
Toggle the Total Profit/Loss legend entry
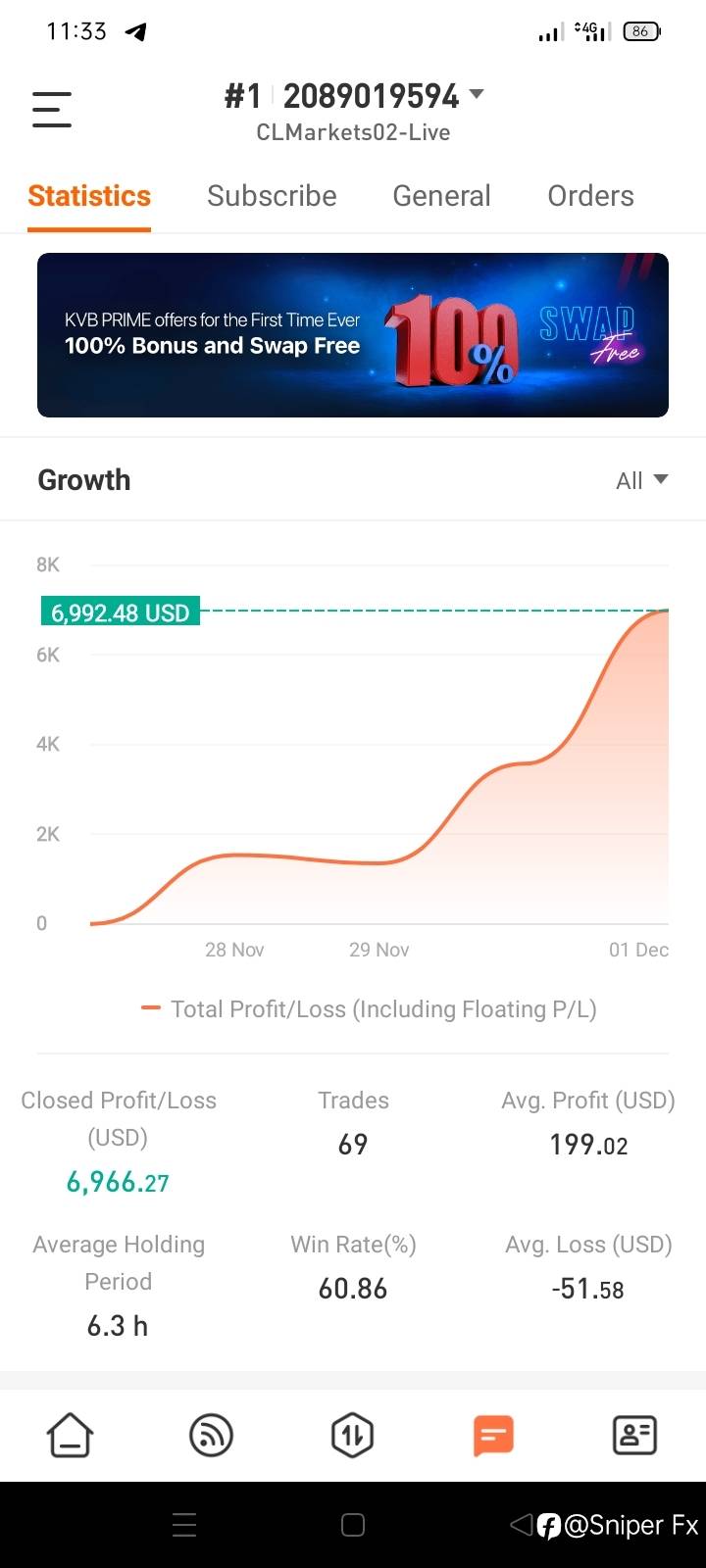(369, 1009)
